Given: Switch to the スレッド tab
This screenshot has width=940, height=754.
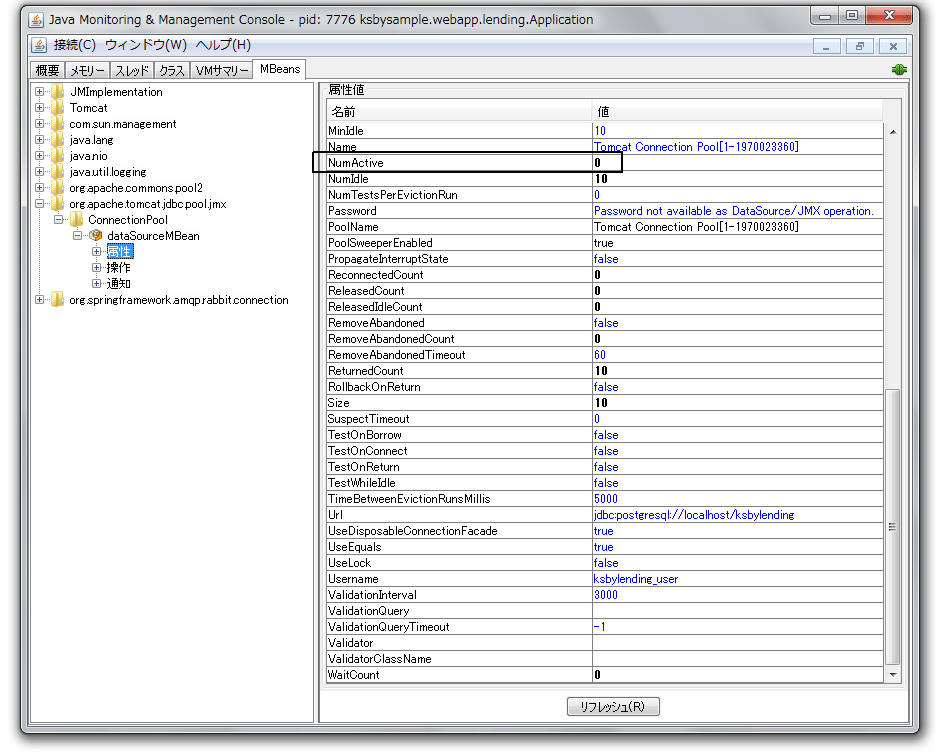Looking at the screenshot, I should click(131, 69).
